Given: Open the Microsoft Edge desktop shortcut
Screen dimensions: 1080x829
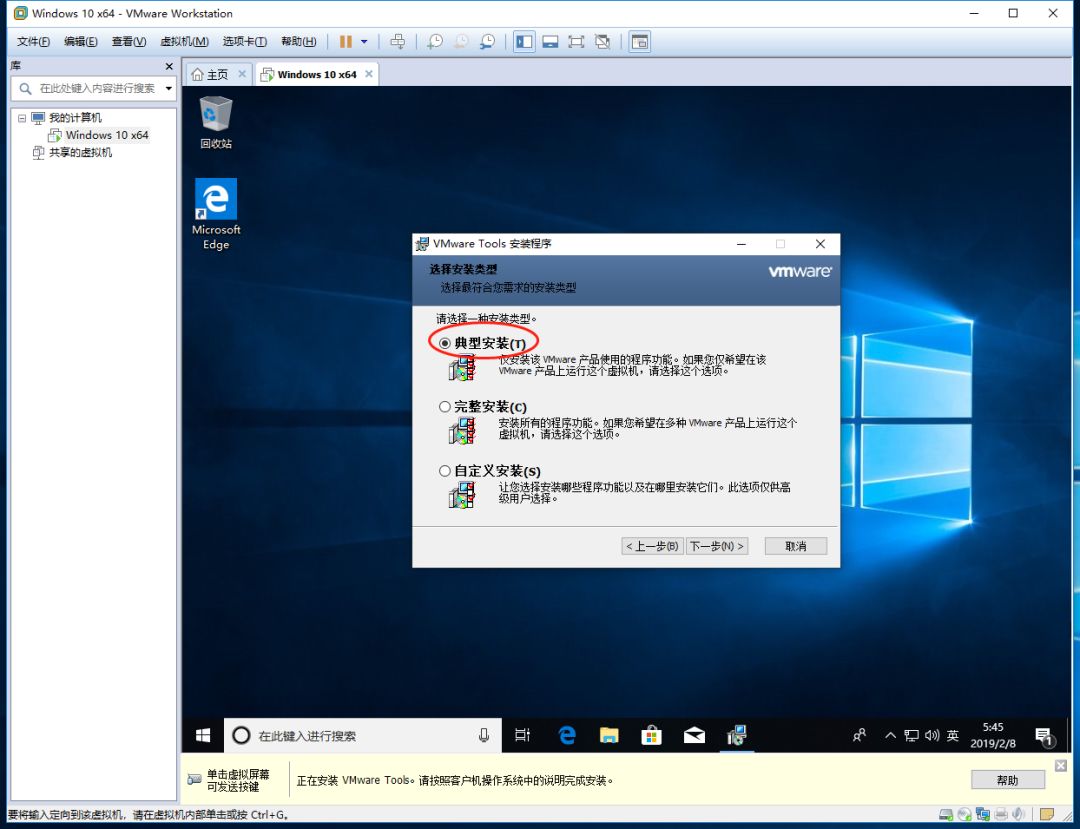Looking at the screenshot, I should [x=216, y=214].
